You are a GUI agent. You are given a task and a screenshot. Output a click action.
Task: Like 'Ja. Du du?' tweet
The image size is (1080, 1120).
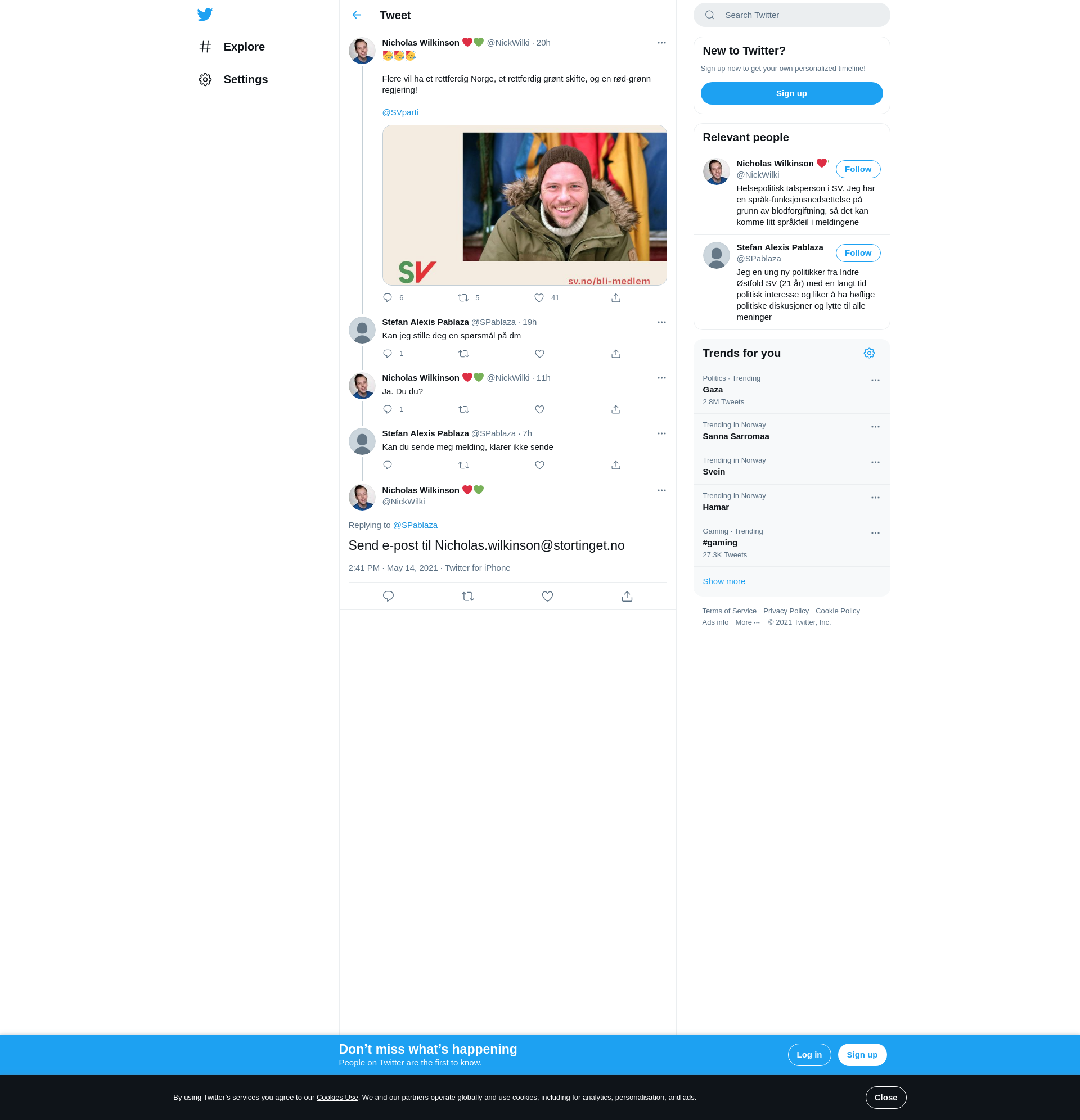539,409
